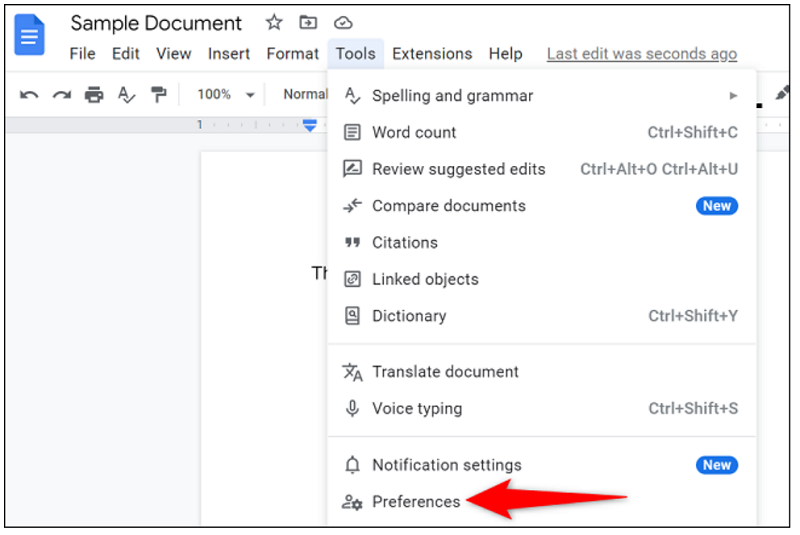Click the Word count list icon

click(x=352, y=133)
